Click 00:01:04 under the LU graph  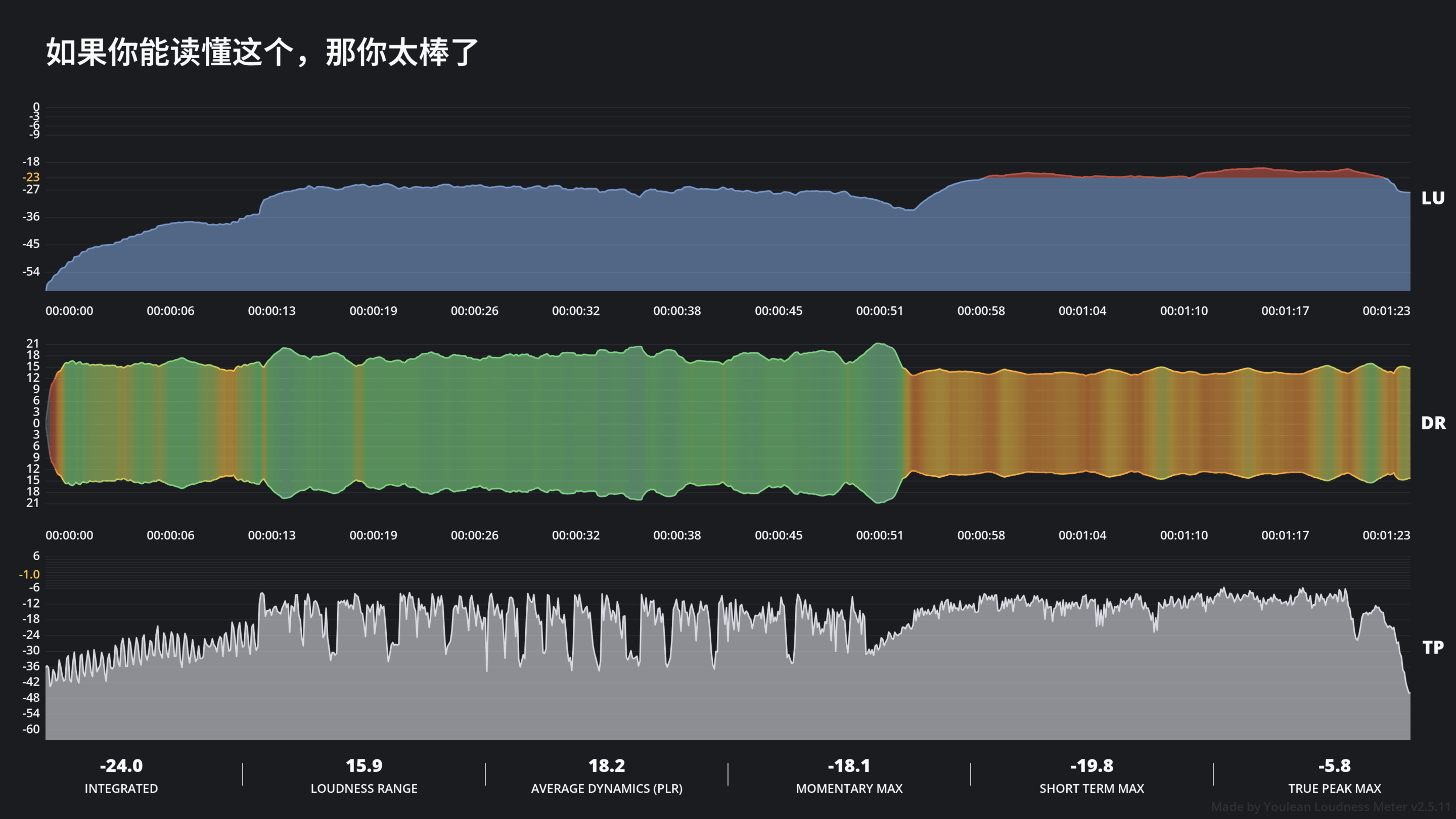(1082, 311)
